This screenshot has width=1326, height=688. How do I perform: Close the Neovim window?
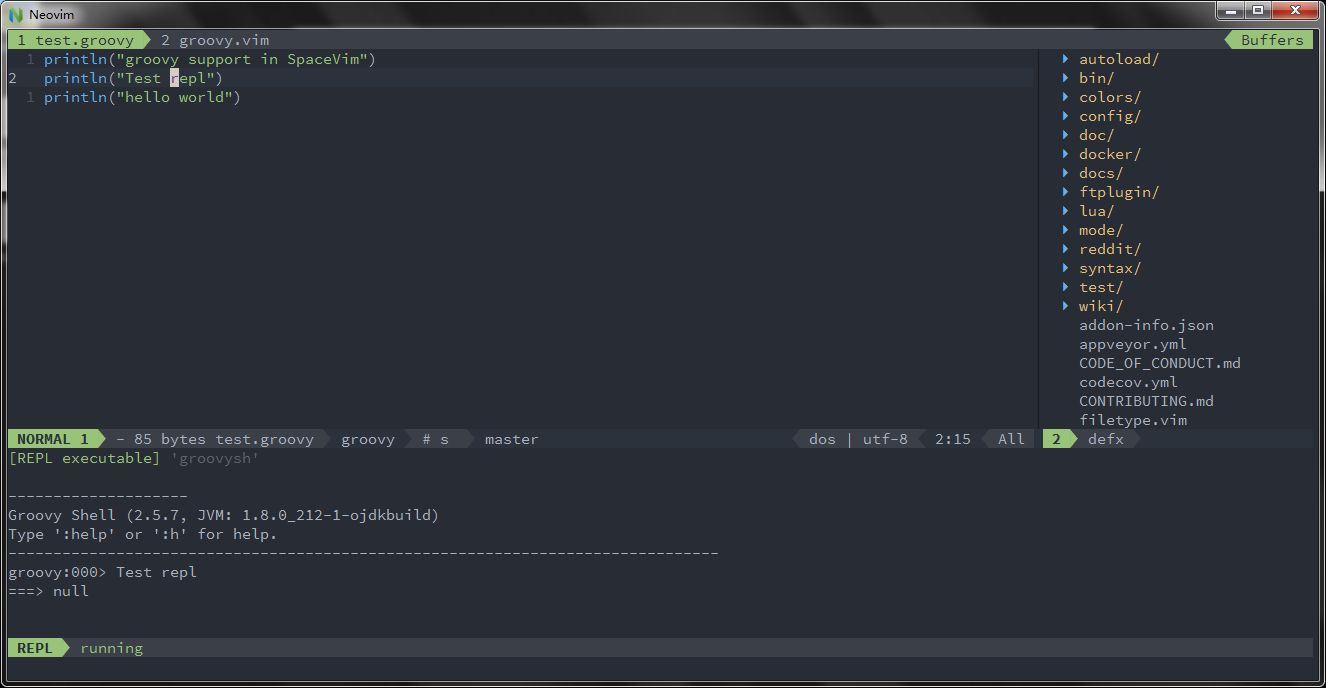point(1295,10)
